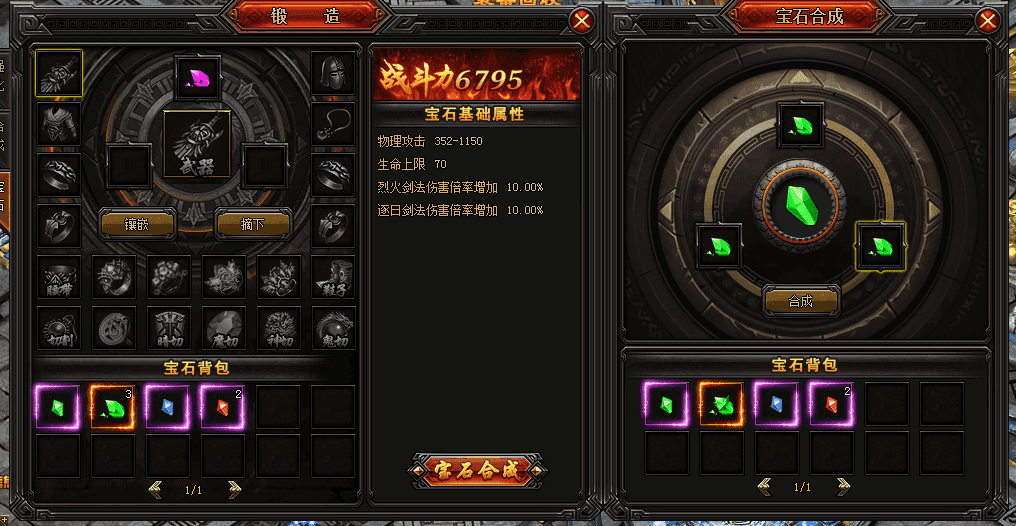Select blue gem in forging gem bag

168,407
